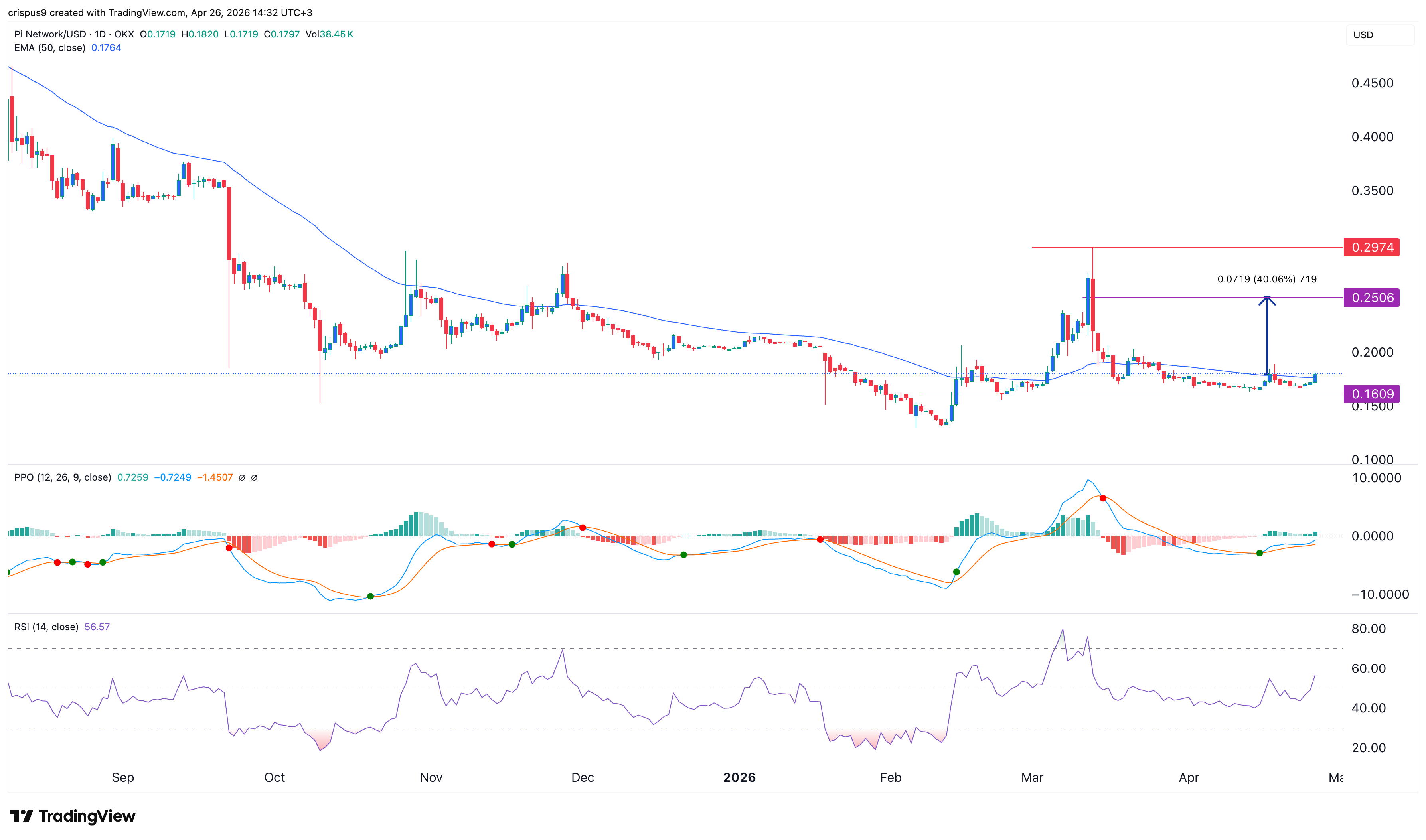Click the red PPO crossover dot in mid-January
Image resolution: width=1426 pixels, height=840 pixels.
click(820, 539)
